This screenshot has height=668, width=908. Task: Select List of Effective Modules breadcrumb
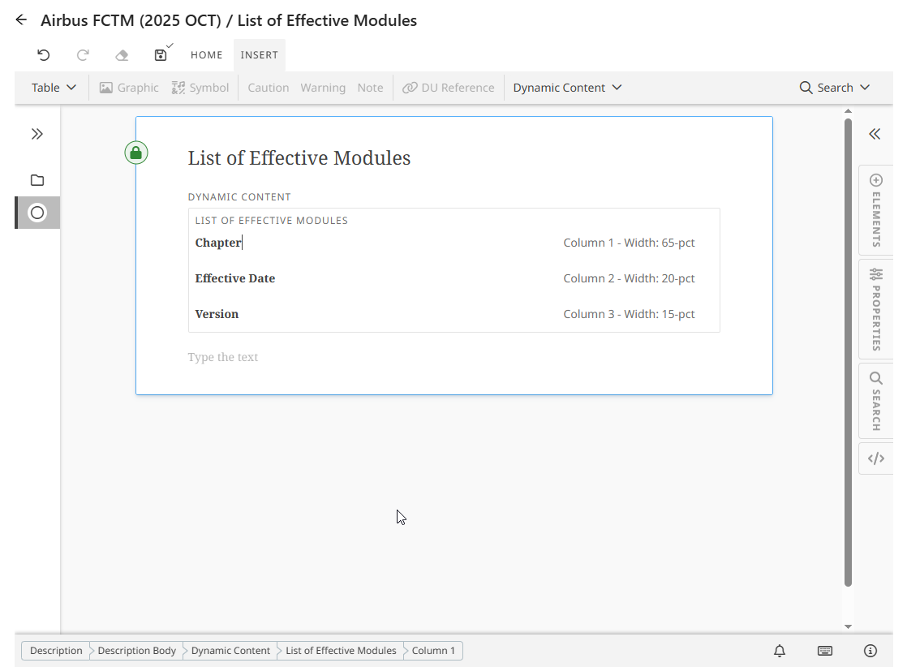tap(340, 651)
